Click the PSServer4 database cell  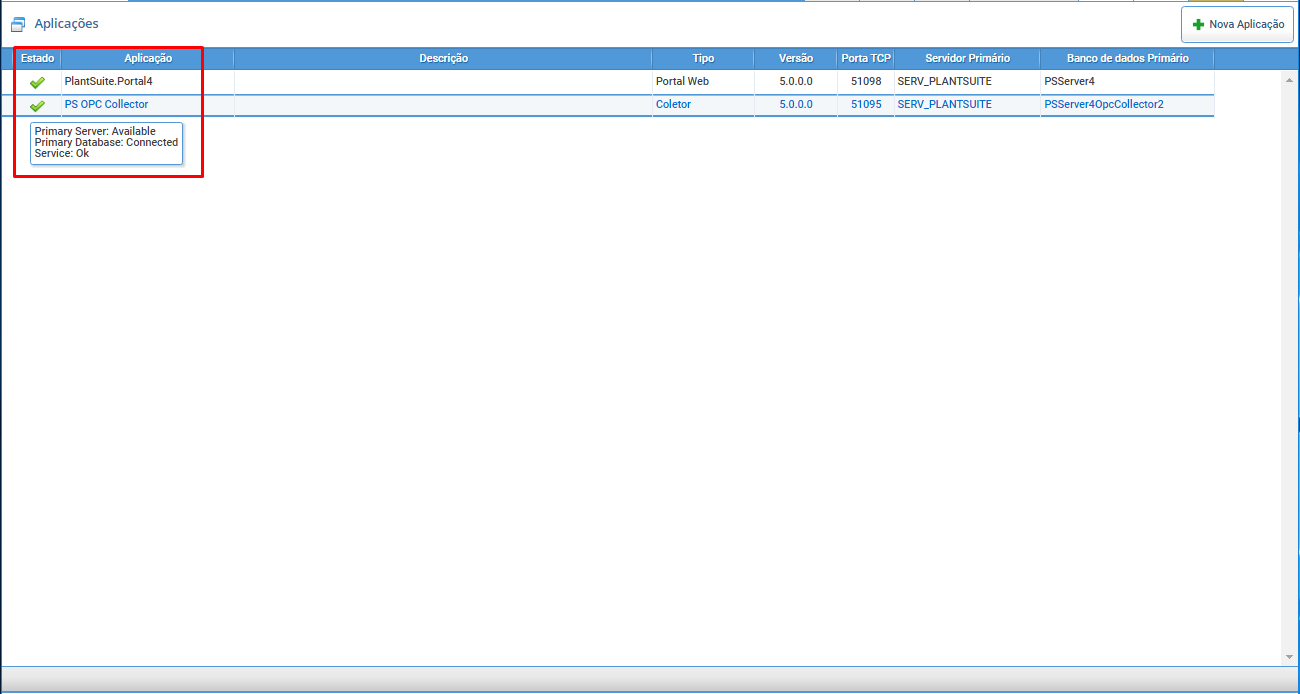[x=1069, y=81]
